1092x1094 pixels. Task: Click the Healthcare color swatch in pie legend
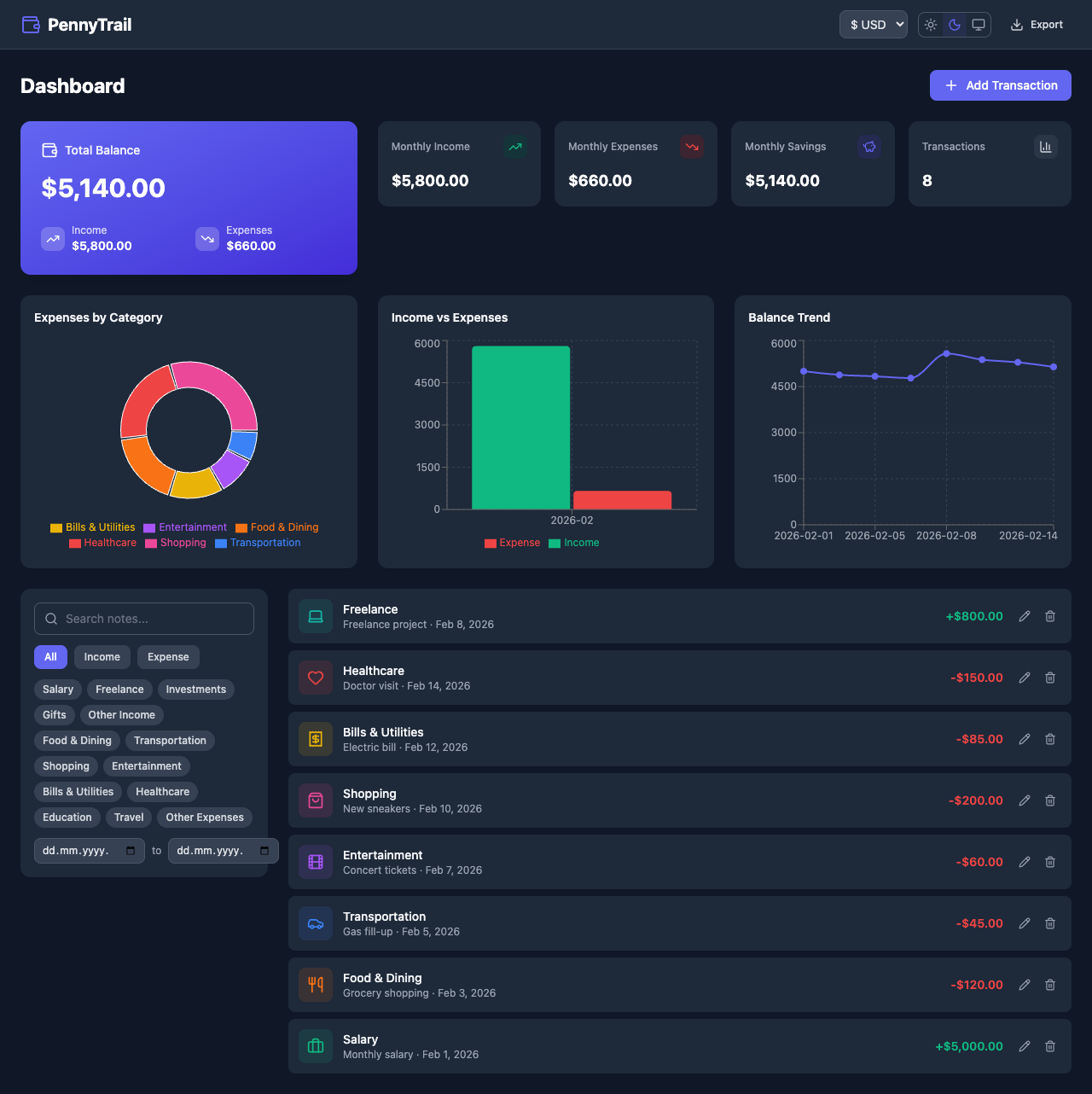[x=74, y=543]
